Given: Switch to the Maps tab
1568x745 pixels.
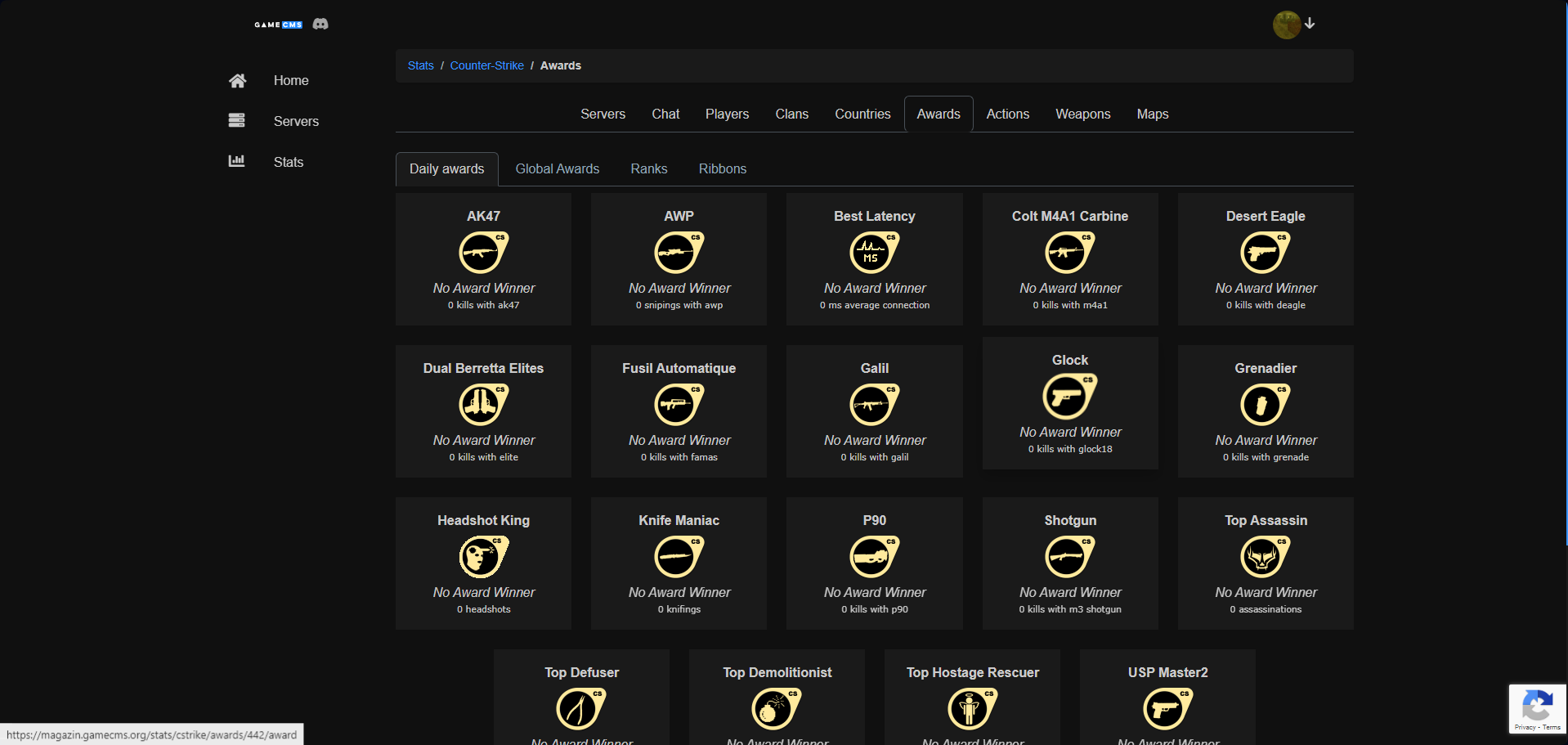Looking at the screenshot, I should (1152, 114).
